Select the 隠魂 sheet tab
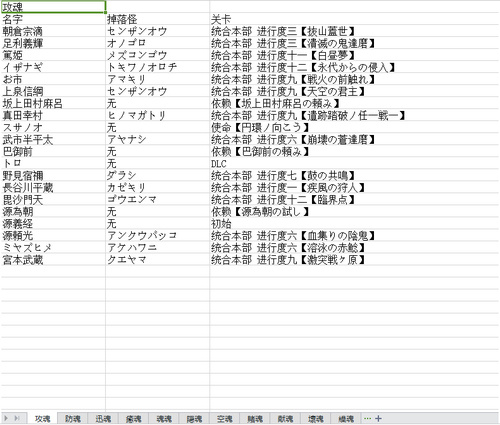Viewport: 500px width, 425px height. (x=194, y=419)
